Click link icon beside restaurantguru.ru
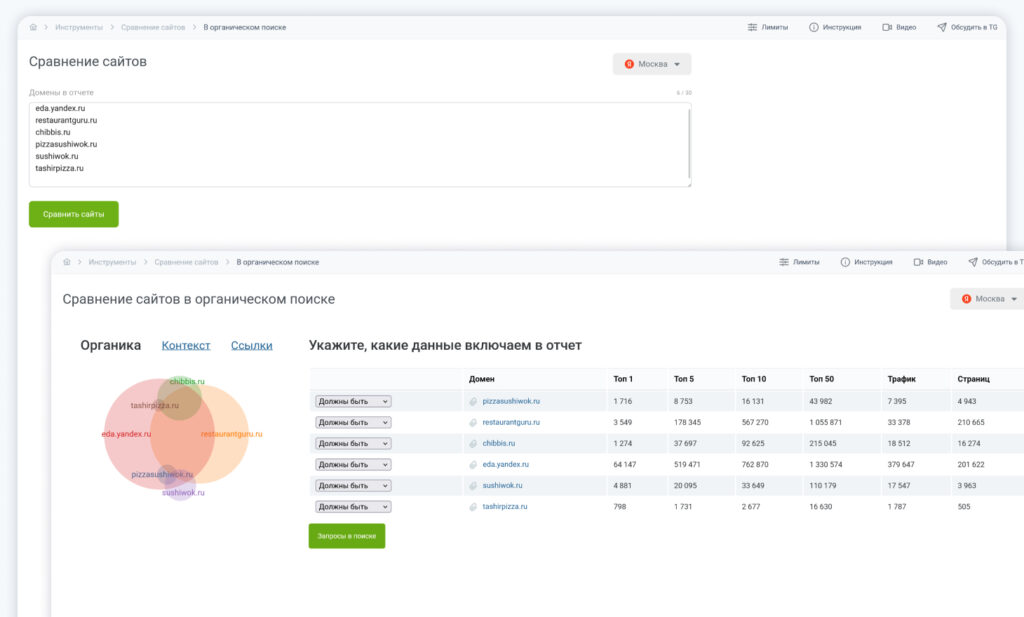1024x617 pixels. pyautogui.click(x=473, y=422)
